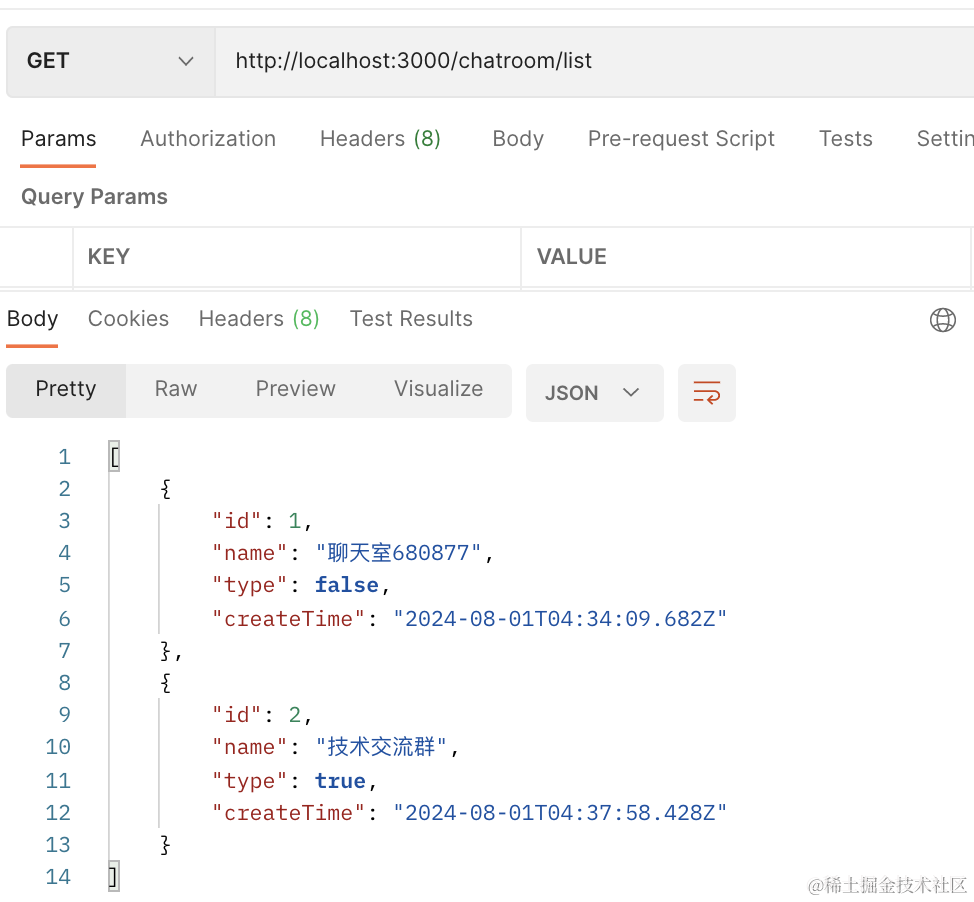Toggle the wrap lines icon button
This screenshot has width=974, height=902.
click(707, 393)
